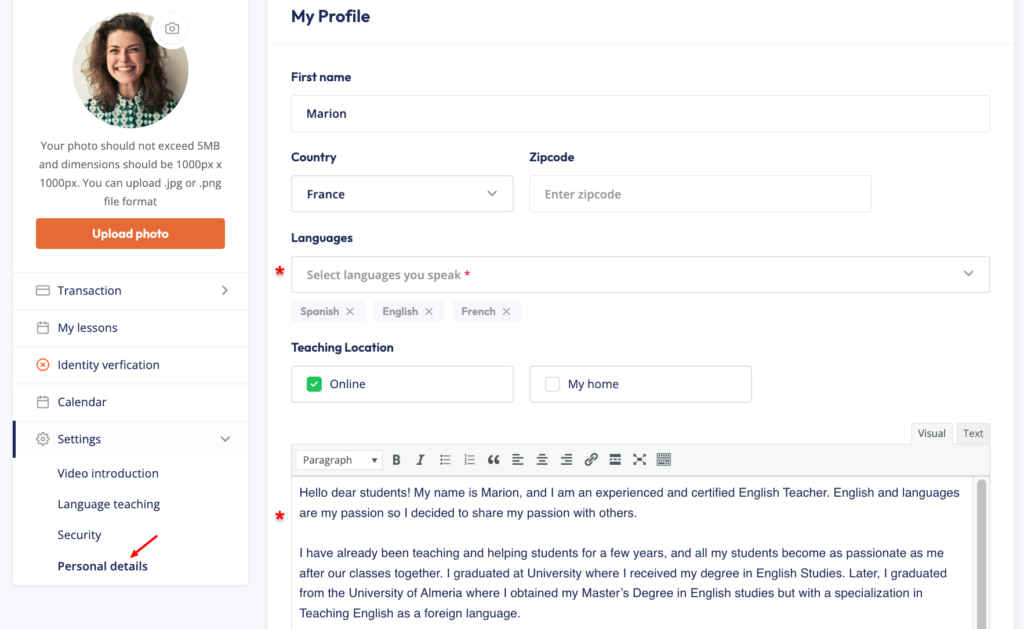1024x629 pixels.
Task: Insert a link using the editor toolbar
Action: coord(591,460)
